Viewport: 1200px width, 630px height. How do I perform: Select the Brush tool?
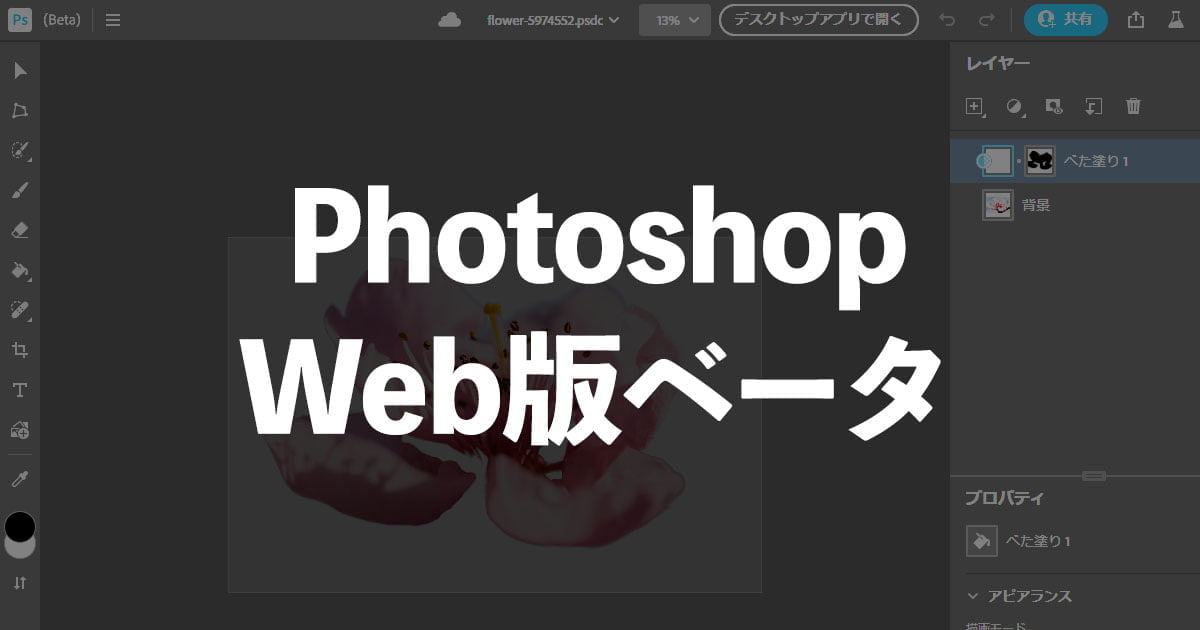pos(20,190)
